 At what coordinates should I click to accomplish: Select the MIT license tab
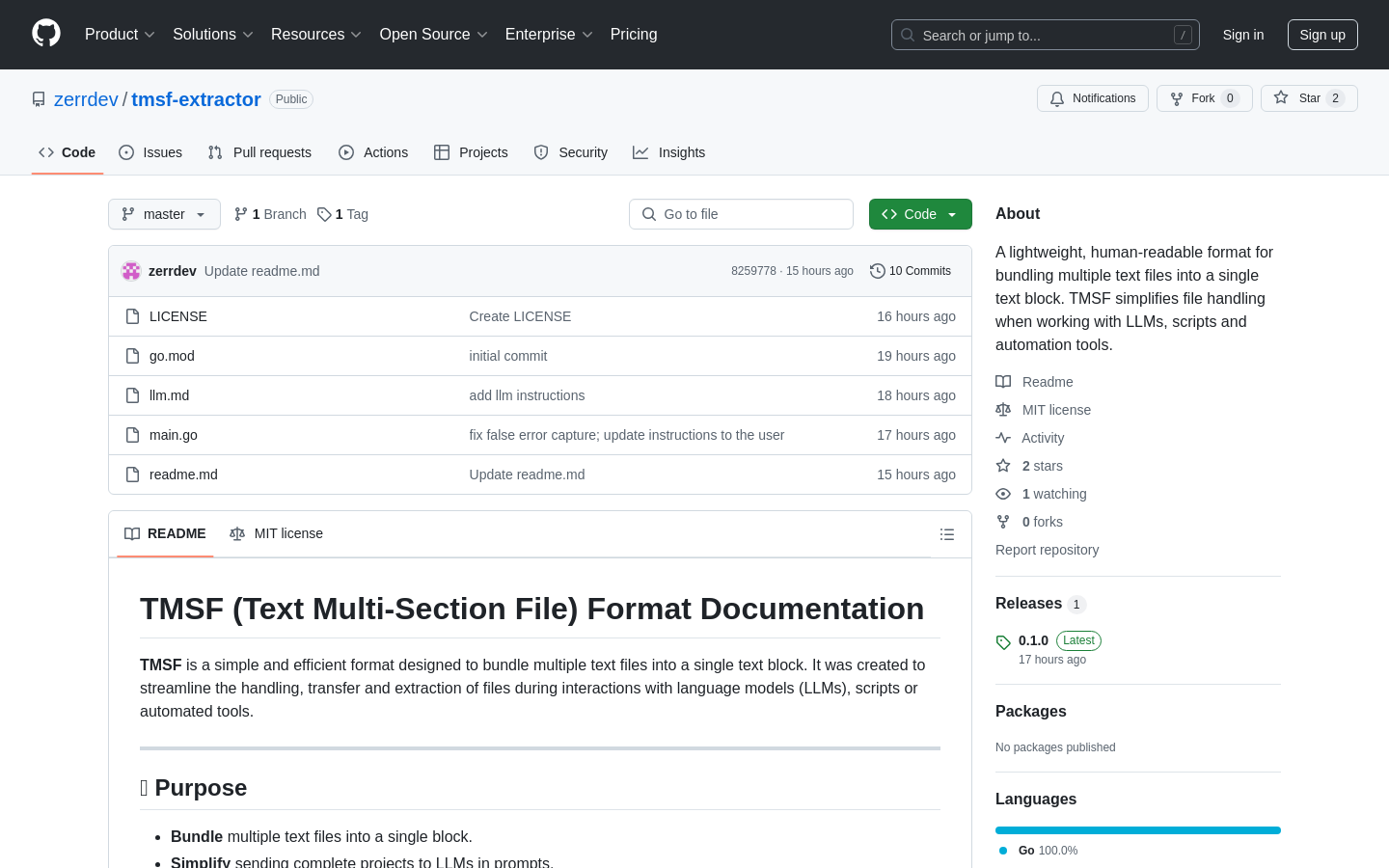[x=276, y=533]
